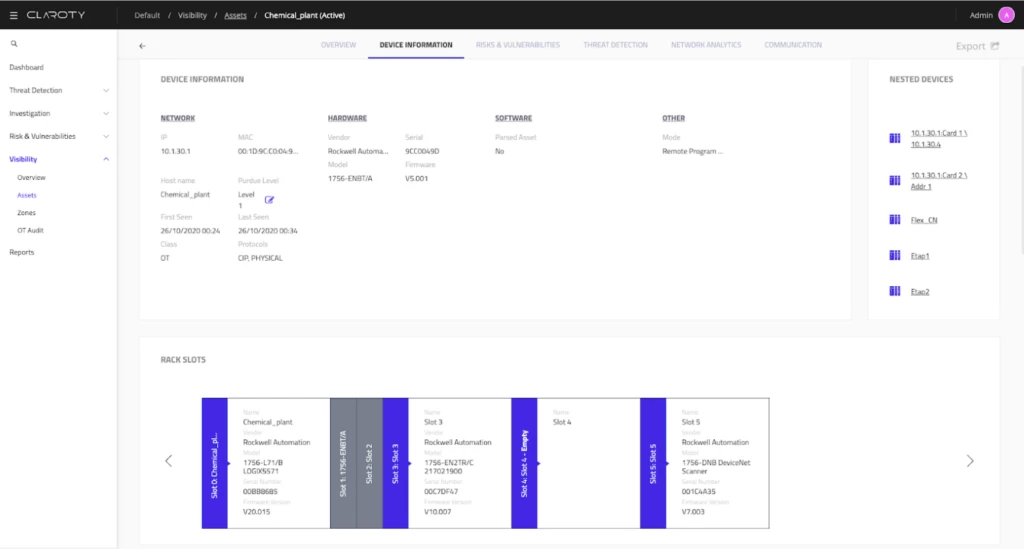The height and width of the screenshot is (549, 1024).
Task: Click the Export button
Action: pos(976,46)
